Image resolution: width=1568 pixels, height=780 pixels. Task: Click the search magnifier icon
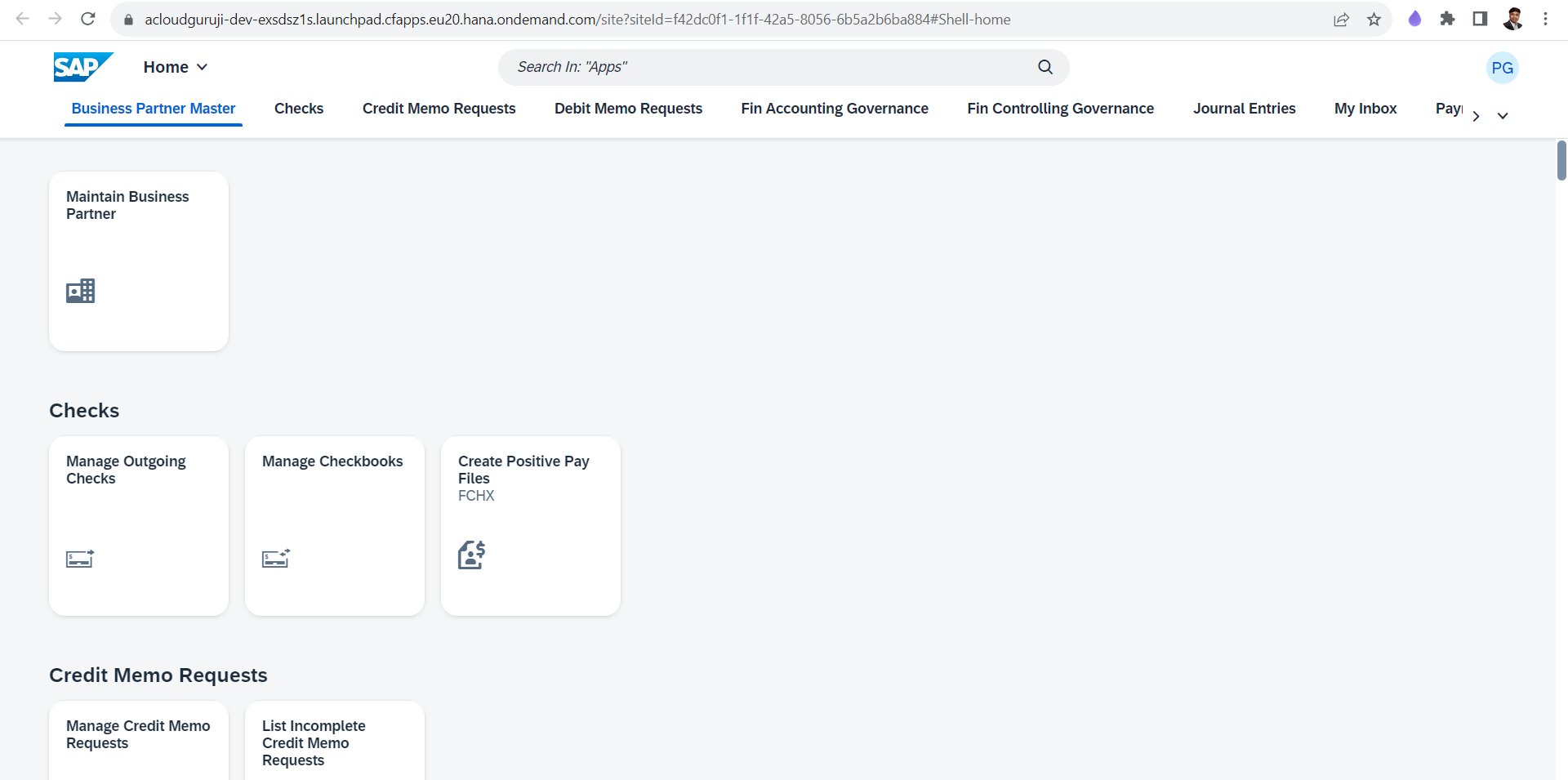point(1045,67)
